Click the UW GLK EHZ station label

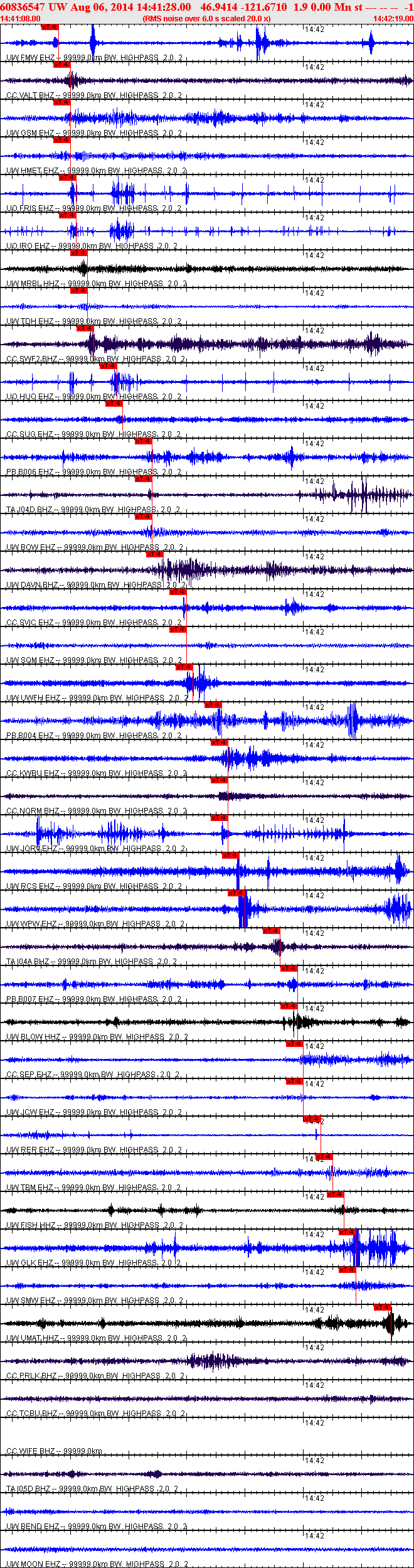pos(94,1263)
